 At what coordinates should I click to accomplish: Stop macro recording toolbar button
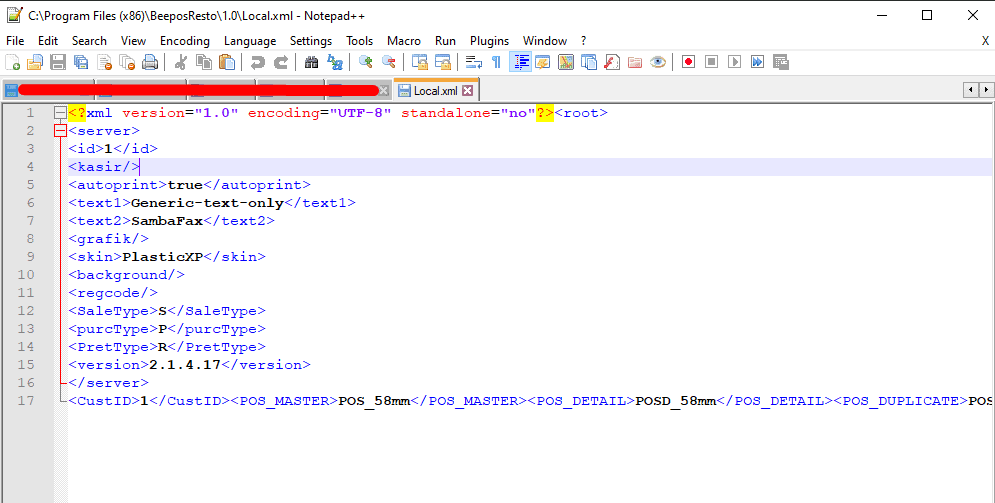(711, 62)
